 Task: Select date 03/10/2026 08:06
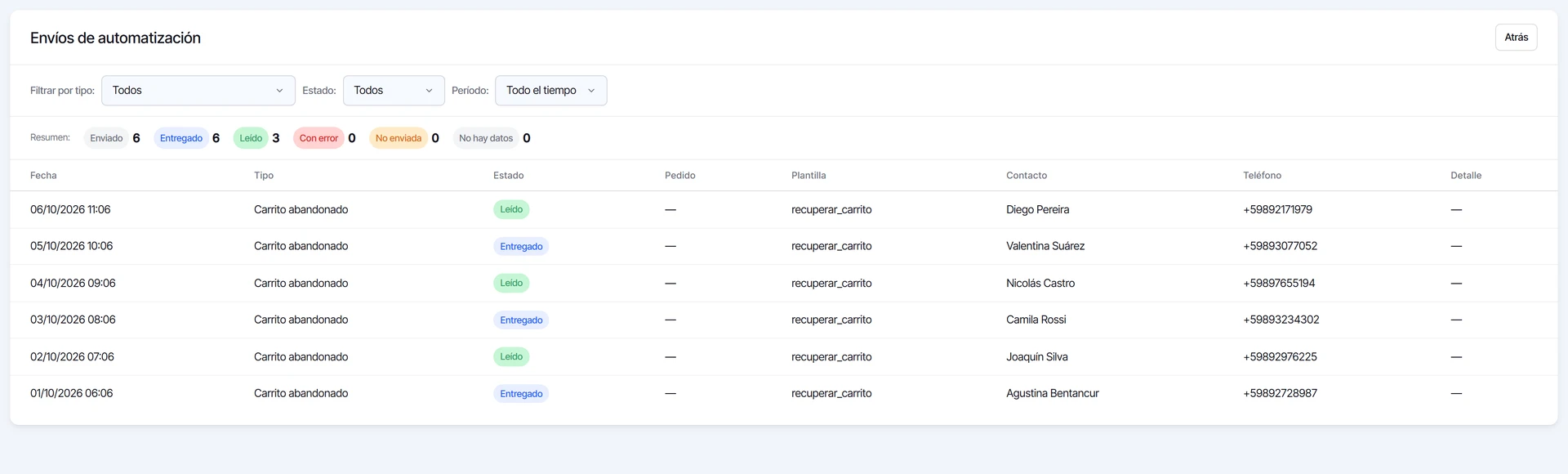point(73,320)
